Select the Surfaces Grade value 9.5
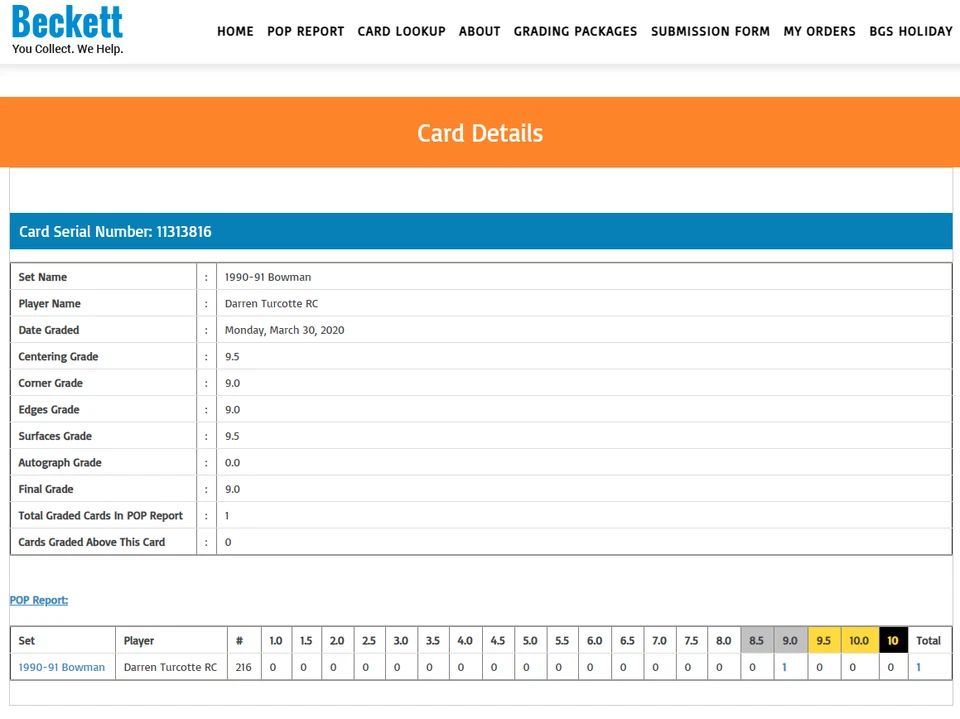This screenshot has height=719, width=960. 232,436
